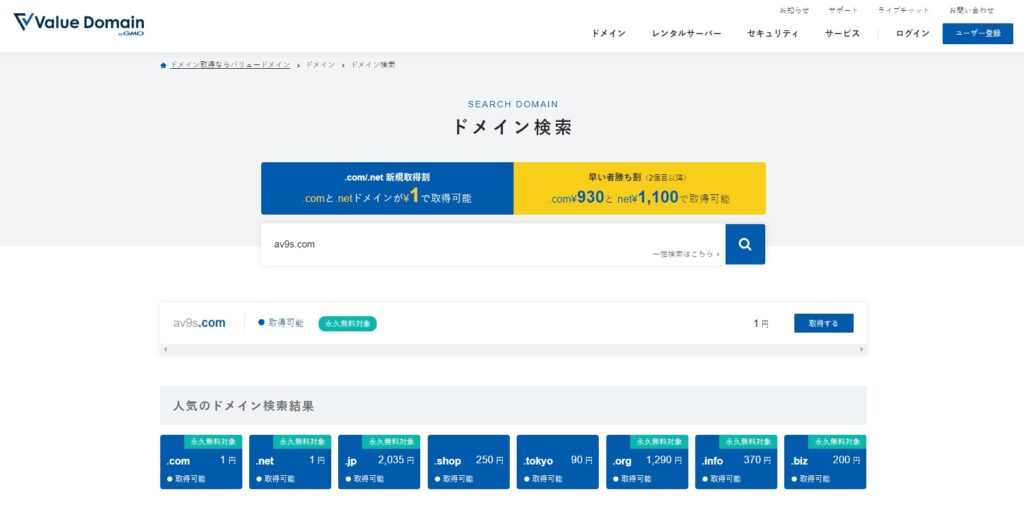Click the domain search input field
The image size is (1024, 527).
493,244
